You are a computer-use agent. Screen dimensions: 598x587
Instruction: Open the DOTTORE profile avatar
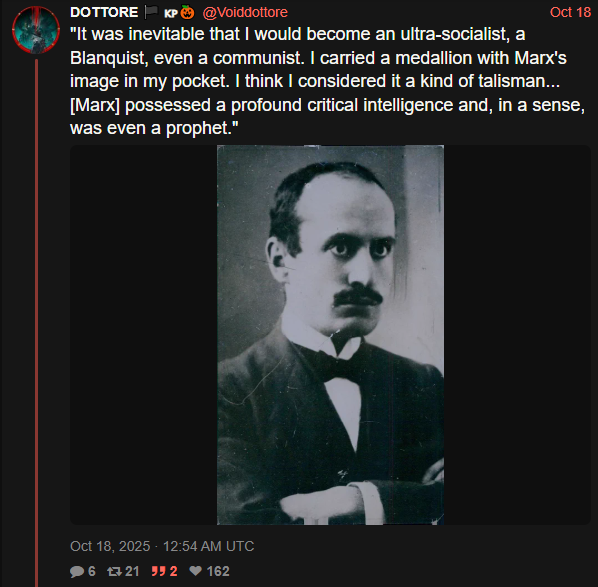click(x=36, y=30)
